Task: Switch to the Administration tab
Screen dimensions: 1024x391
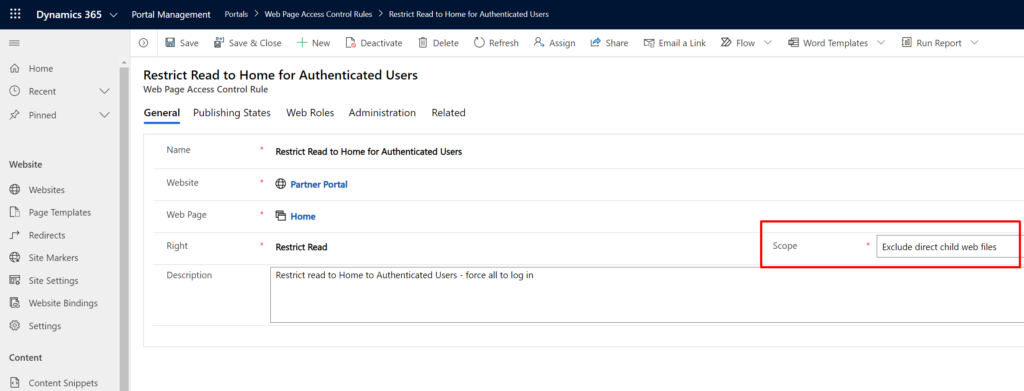Action: [382, 113]
